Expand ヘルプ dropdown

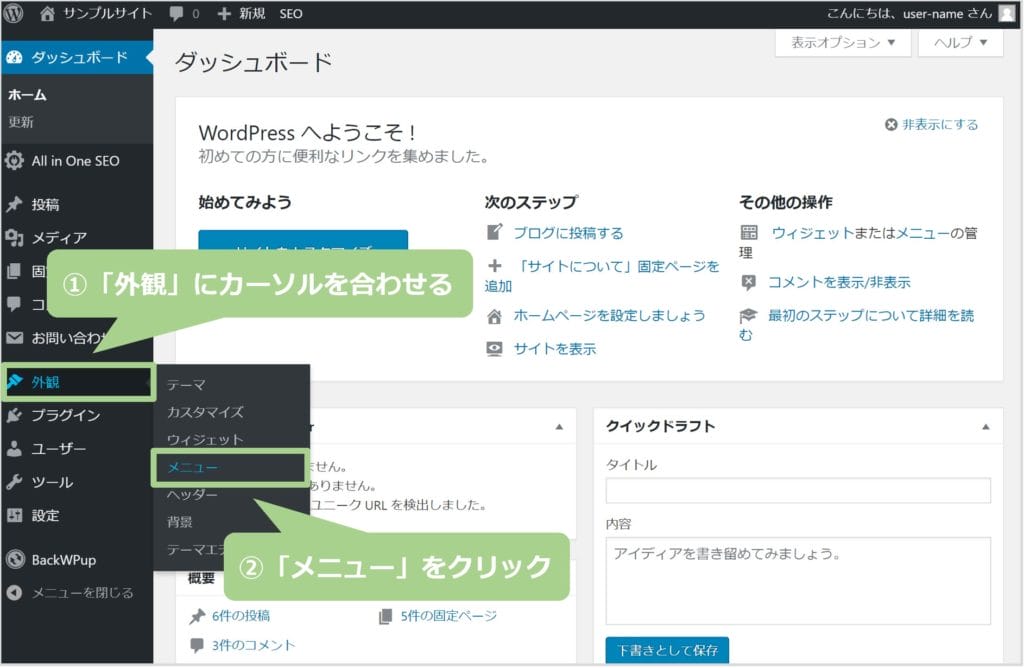point(960,42)
